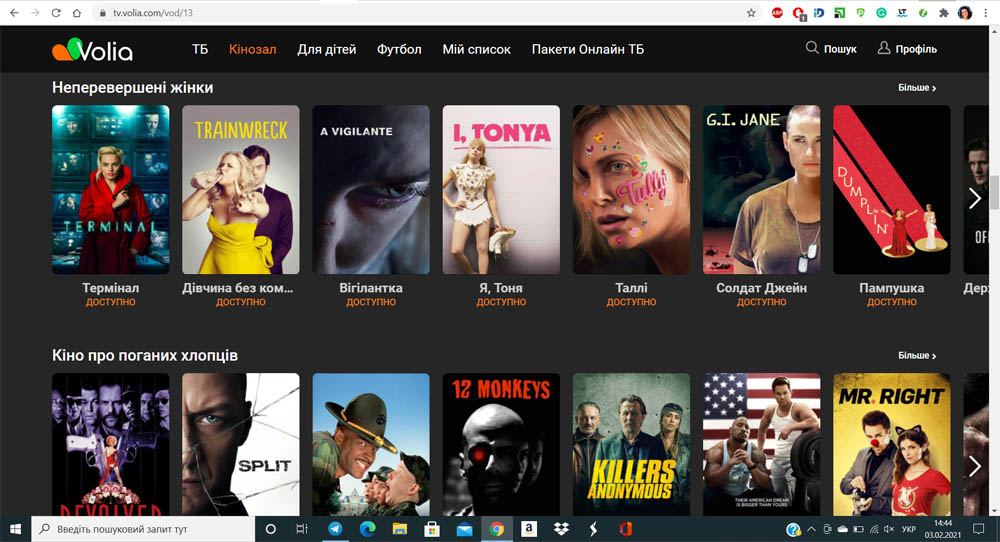This screenshot has height=542, width=1000.
Task: Switch to Chrome in taskbar
Action: click(497, 529)
